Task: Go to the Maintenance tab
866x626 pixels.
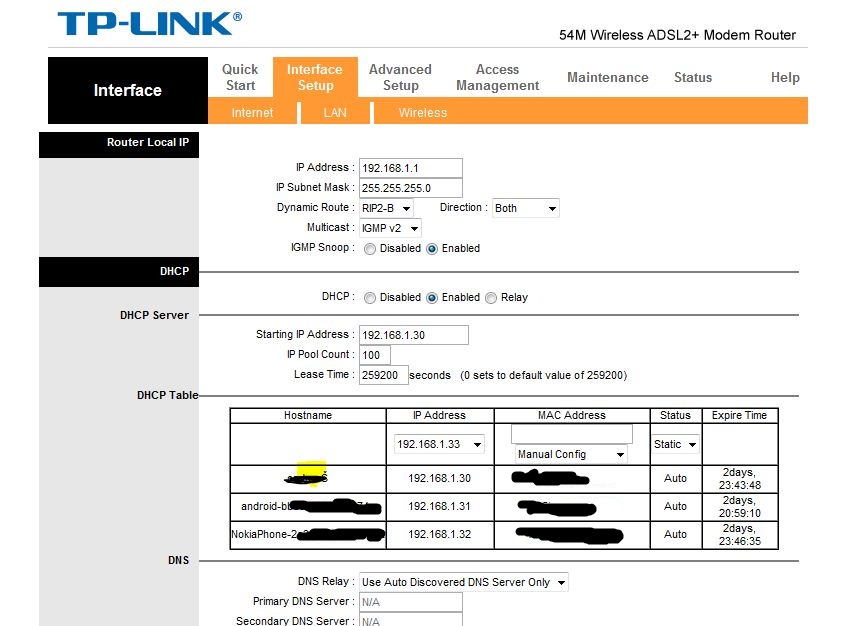Action: click(607, 77)
